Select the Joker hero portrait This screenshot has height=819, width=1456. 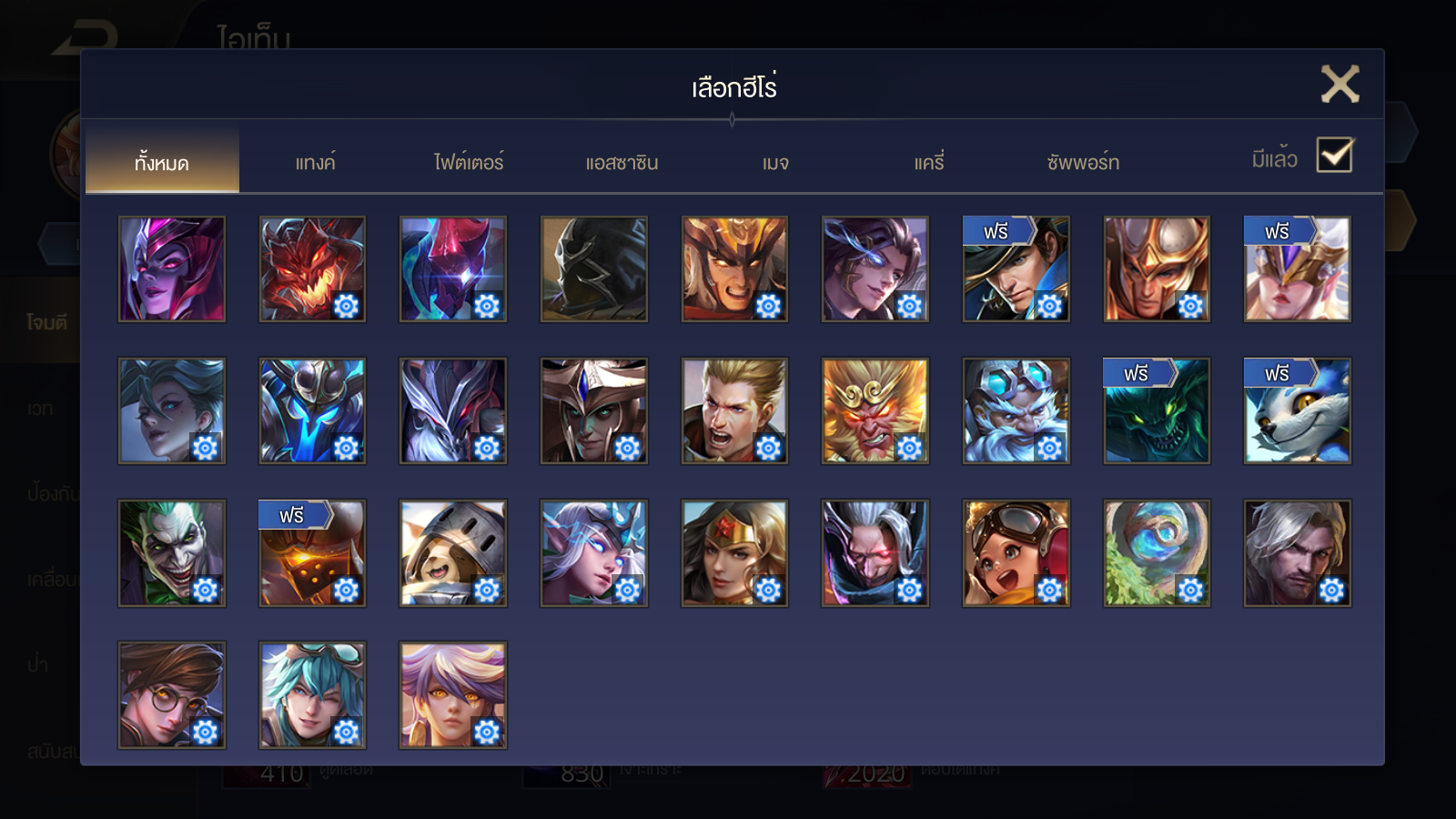(x=172, y=552)
